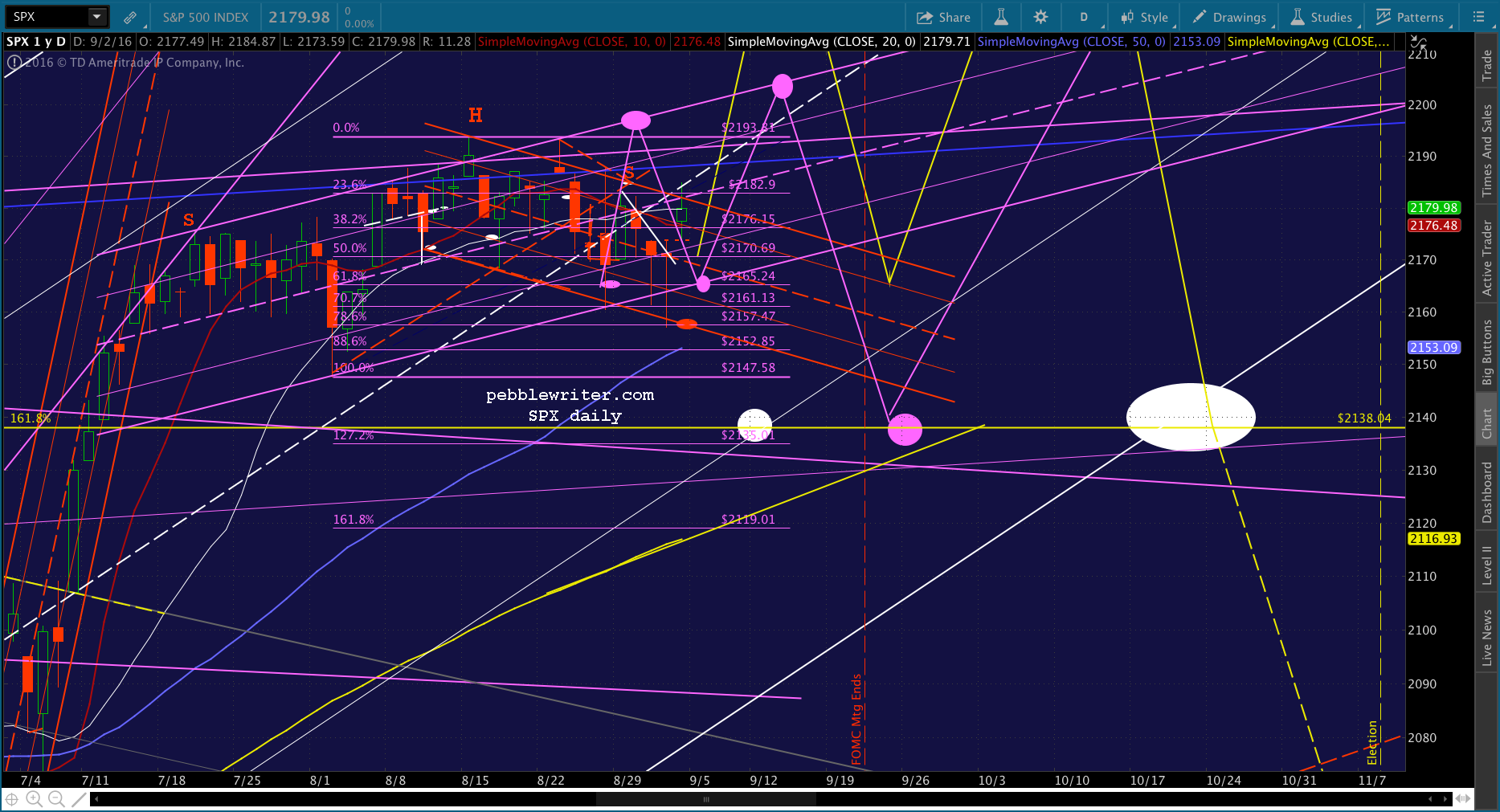The height and width of the screenshot is (812, 1500).
Task: Click the symbol link clip icon
Action: tap(129, 17)
